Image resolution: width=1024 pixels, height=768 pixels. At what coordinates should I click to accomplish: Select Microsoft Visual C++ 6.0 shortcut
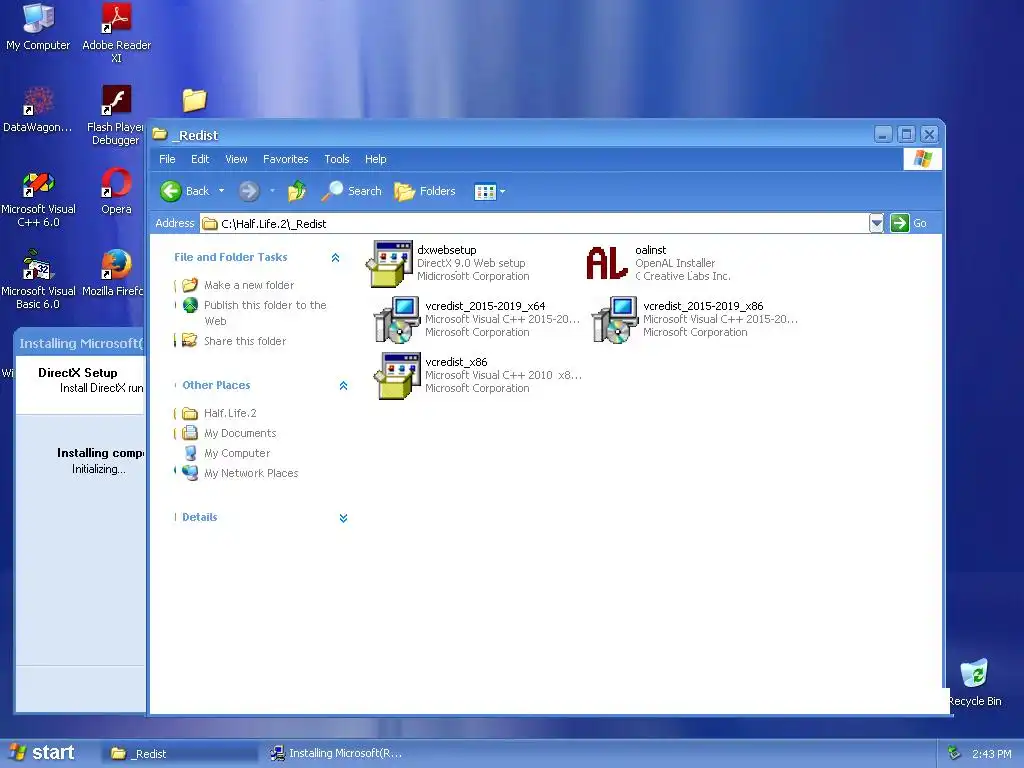pos(38,199)
